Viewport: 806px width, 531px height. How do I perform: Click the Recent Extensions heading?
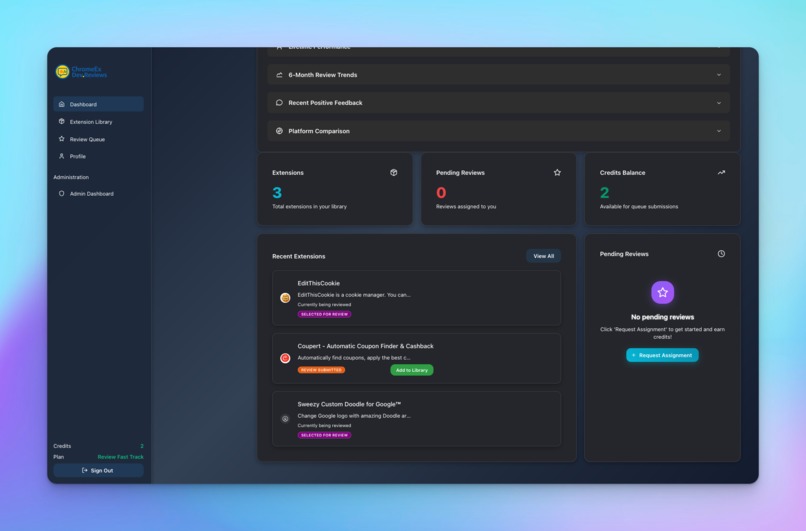pyautogui.click(x=299, y=256)
